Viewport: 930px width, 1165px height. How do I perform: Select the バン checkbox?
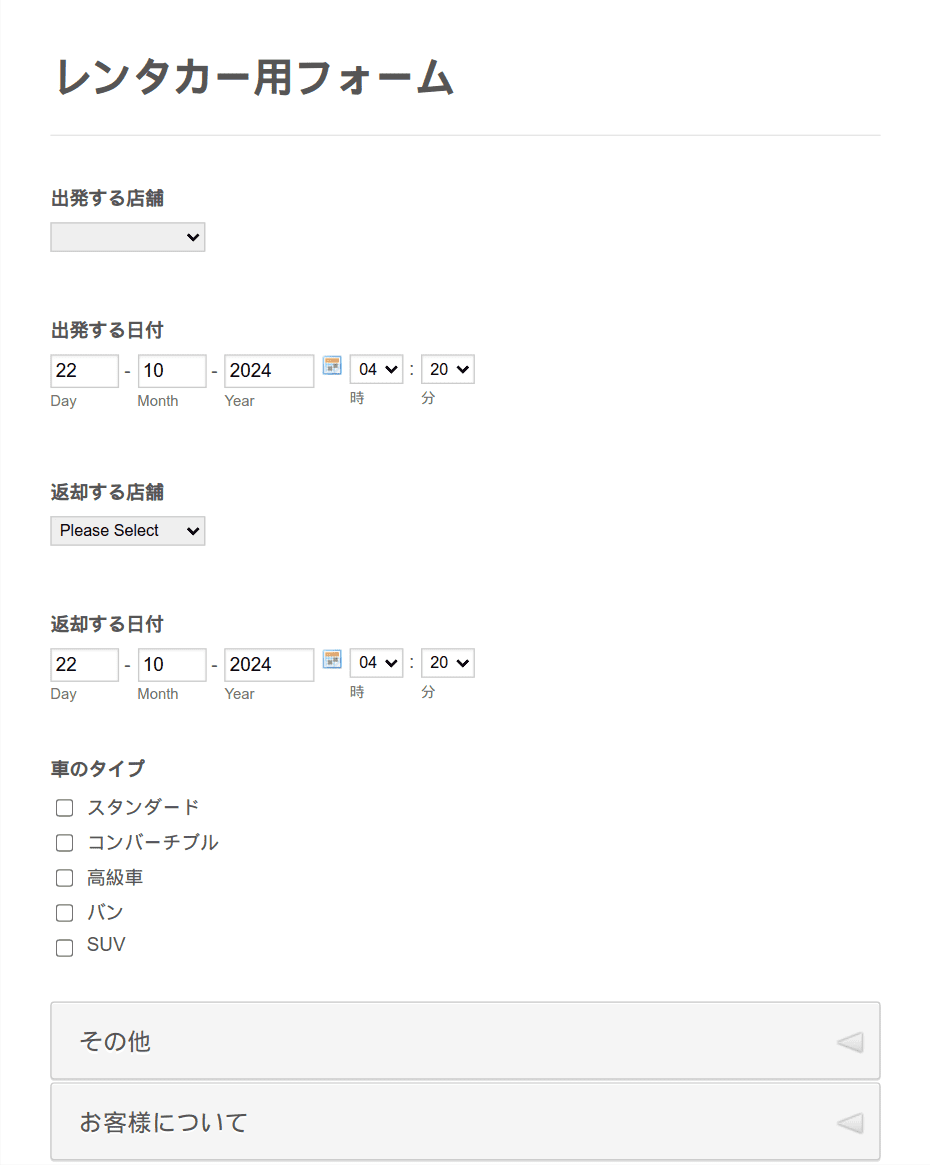click(x=65, y=912)
